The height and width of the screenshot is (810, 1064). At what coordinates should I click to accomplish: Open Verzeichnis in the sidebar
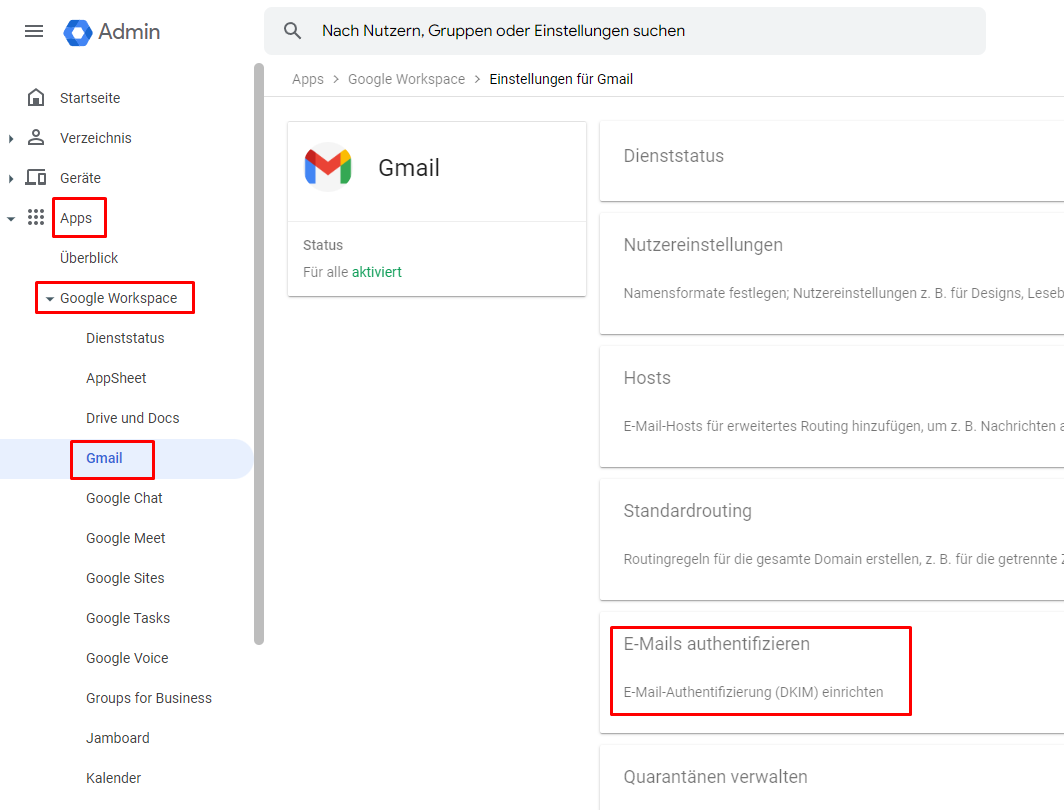point(96,138)
